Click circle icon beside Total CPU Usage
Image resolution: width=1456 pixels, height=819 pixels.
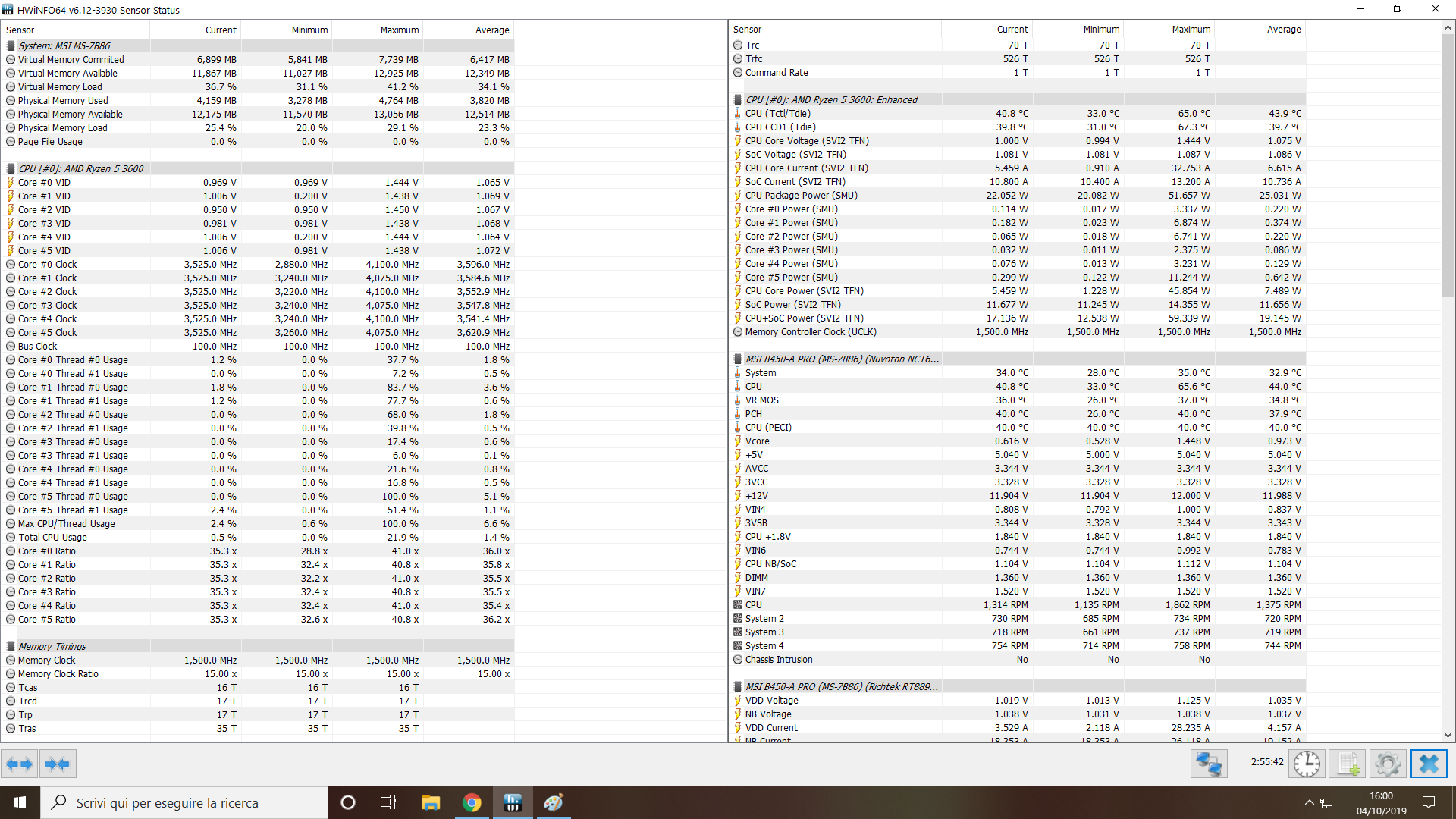[11, 538]
